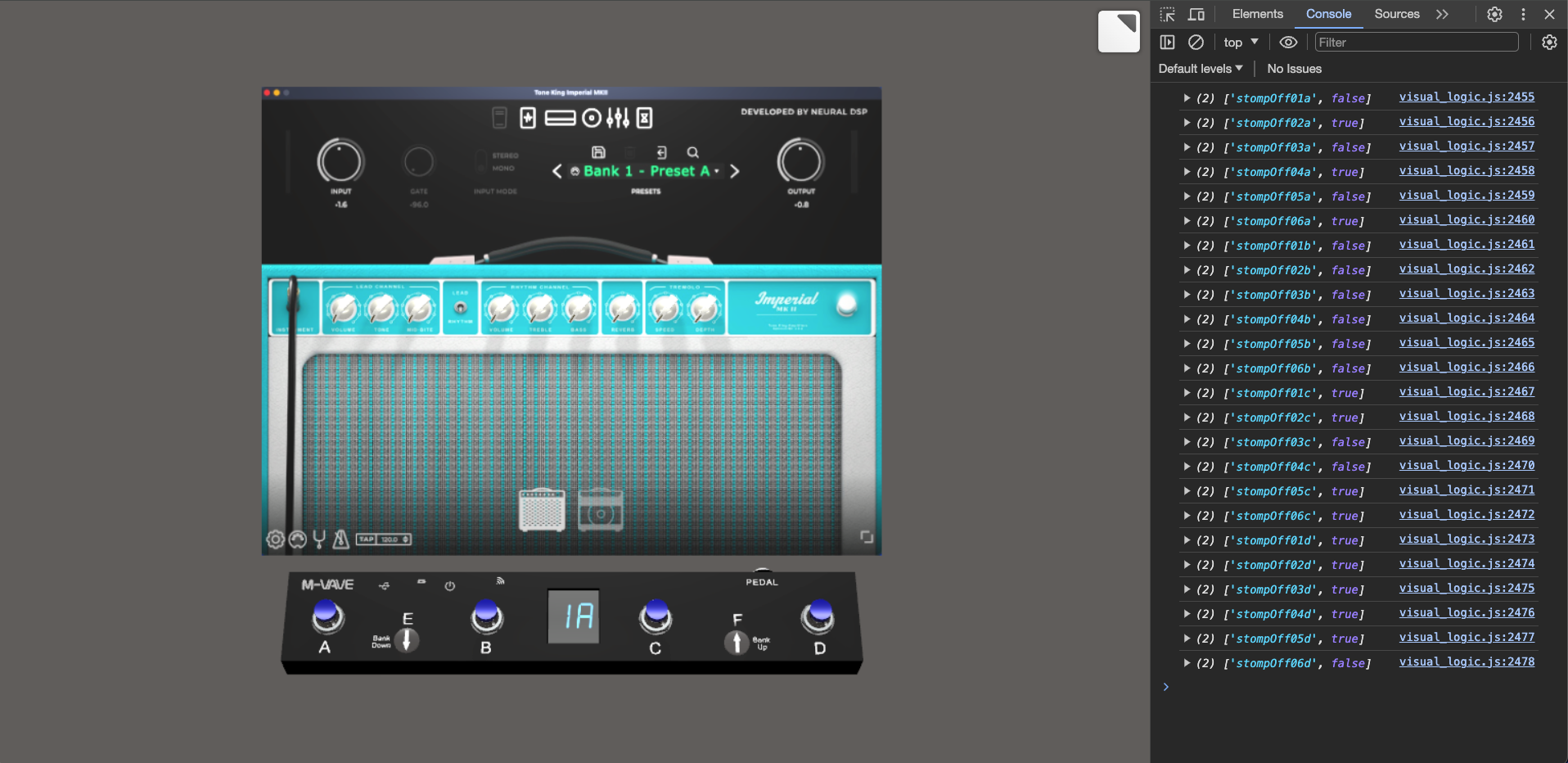Expand the stompOff06d log entry

1186,663
